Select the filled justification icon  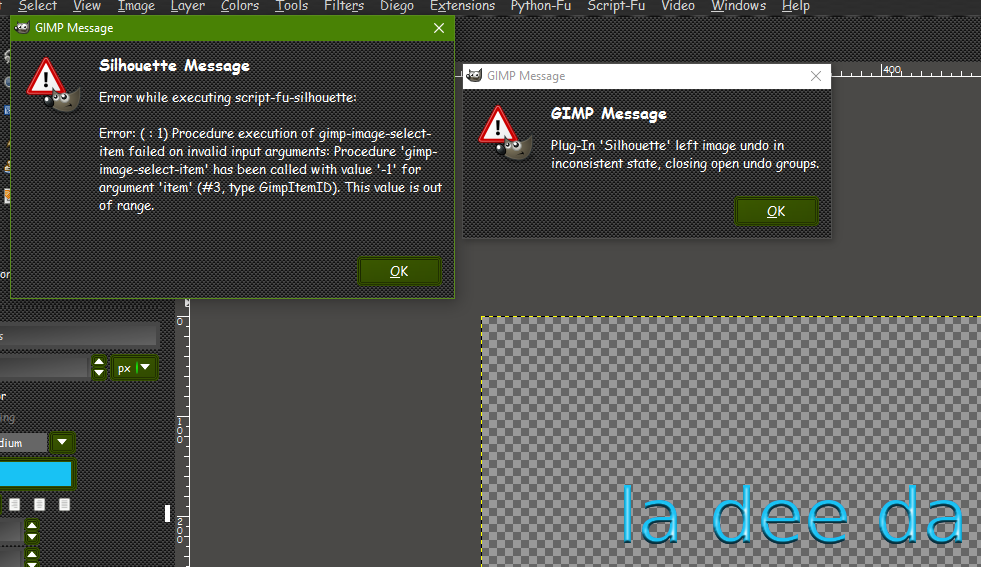click(x=64, y=504)
